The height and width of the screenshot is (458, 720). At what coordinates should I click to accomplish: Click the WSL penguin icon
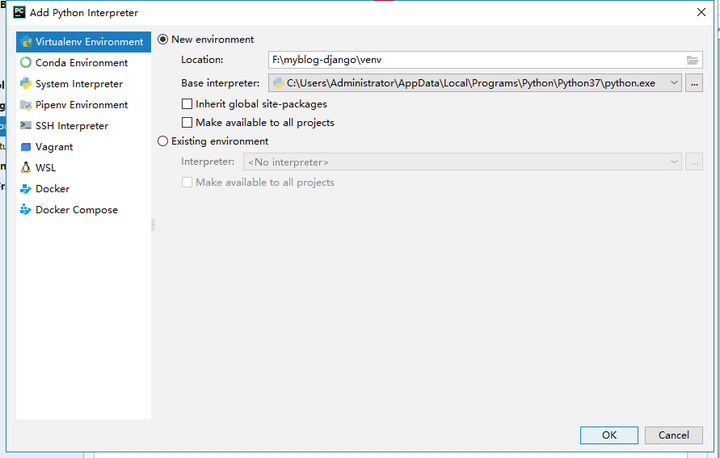(x=26, y=168)
